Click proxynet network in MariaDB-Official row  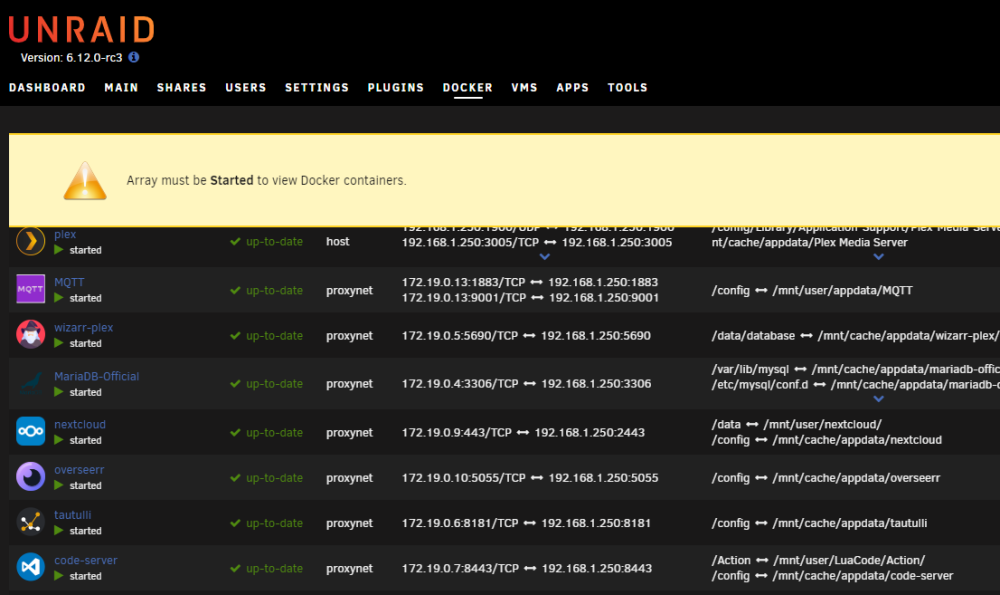tap(349, 384)
